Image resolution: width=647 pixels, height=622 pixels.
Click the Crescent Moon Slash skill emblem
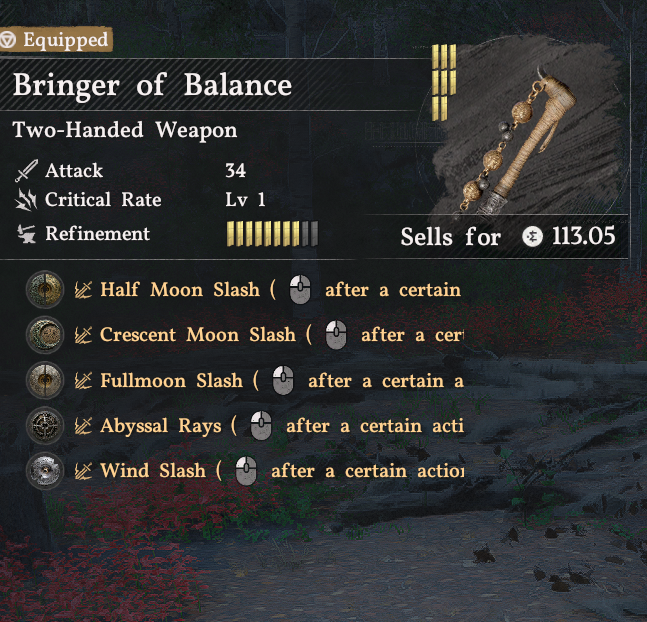coord(45,335)
